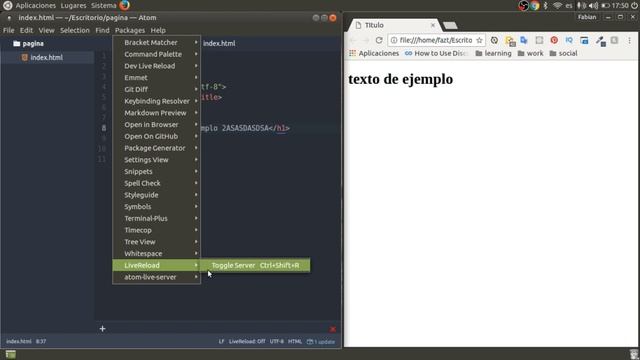Open the Tree View submenu
Screen dimensions: 640x360
click(156, 242)
